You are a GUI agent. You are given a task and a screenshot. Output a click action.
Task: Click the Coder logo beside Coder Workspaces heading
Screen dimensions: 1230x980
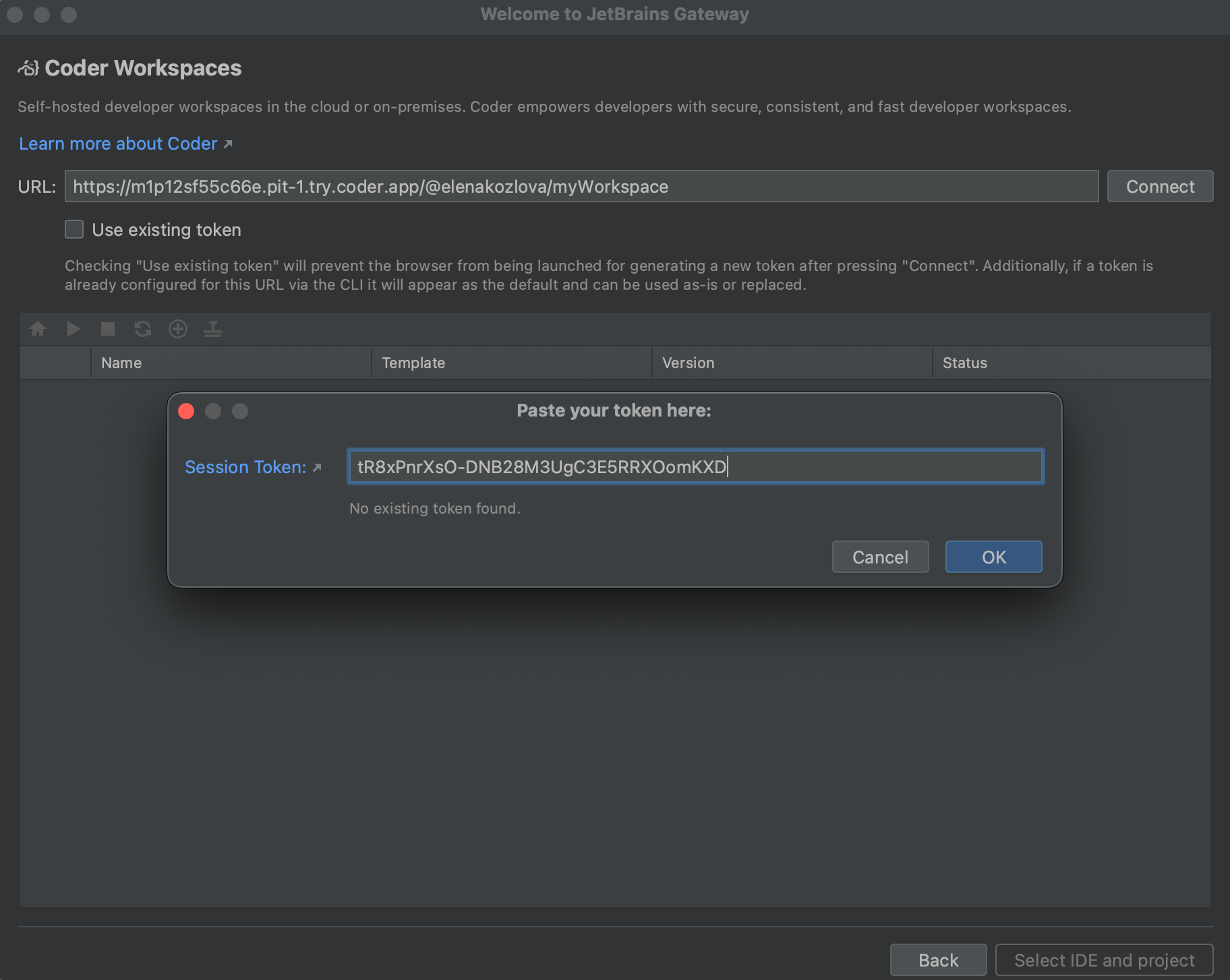[28, 68]
